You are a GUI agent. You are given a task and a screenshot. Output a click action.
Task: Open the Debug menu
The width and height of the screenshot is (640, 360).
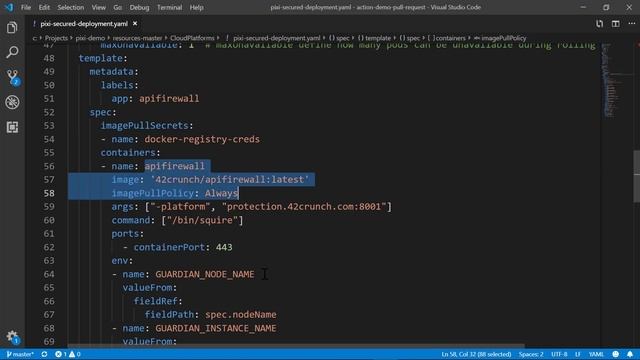point(139,7)
